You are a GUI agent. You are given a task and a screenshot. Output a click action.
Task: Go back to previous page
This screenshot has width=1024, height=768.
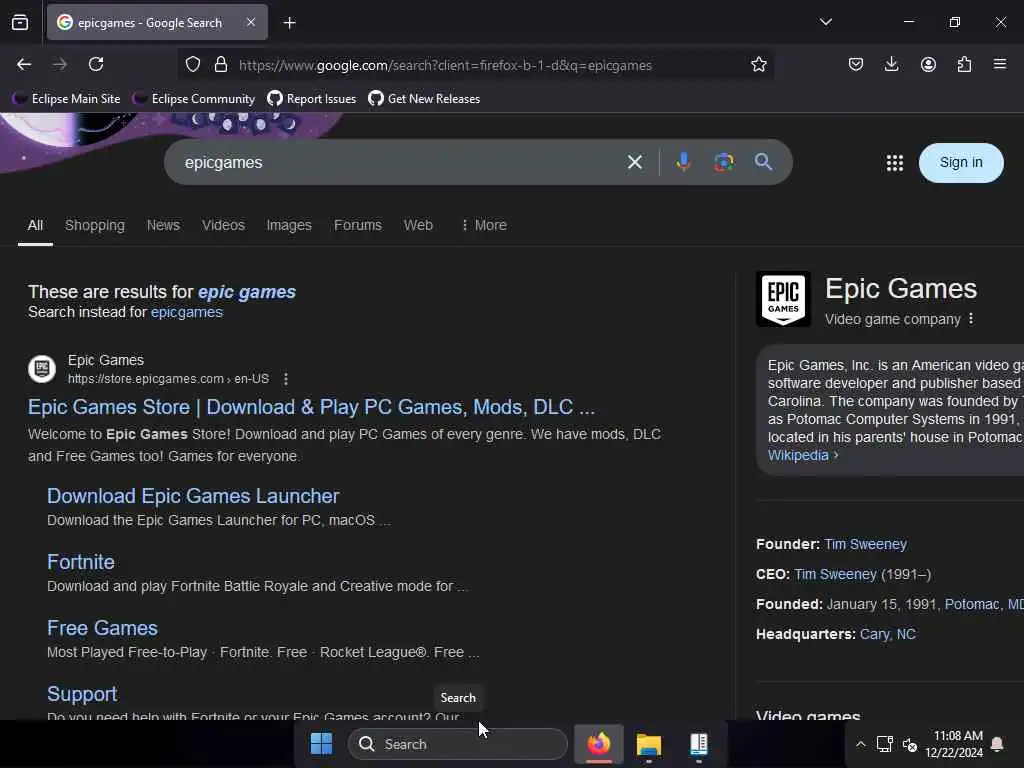24,64
